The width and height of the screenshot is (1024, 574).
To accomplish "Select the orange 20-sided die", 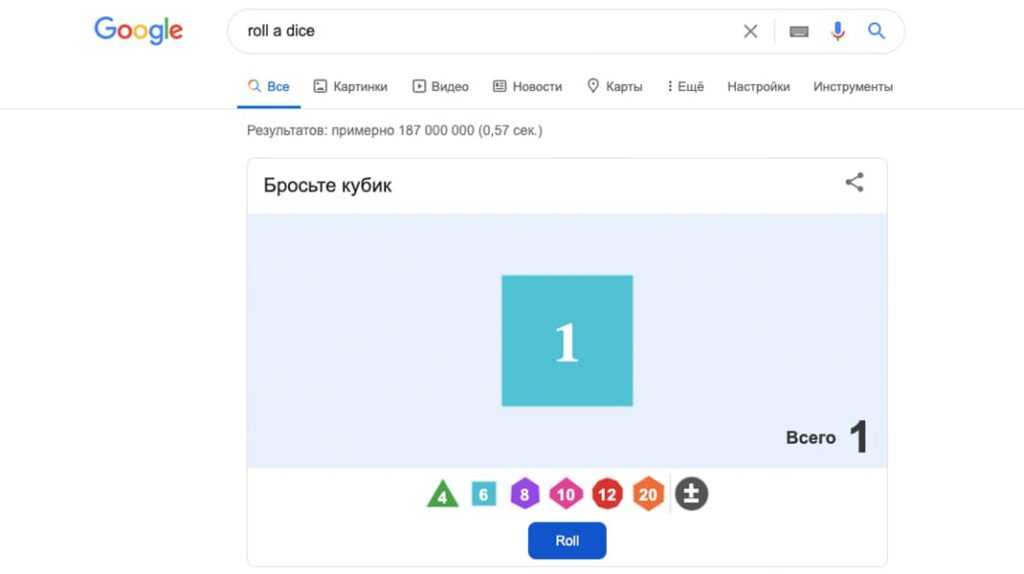I will (648, 494).
